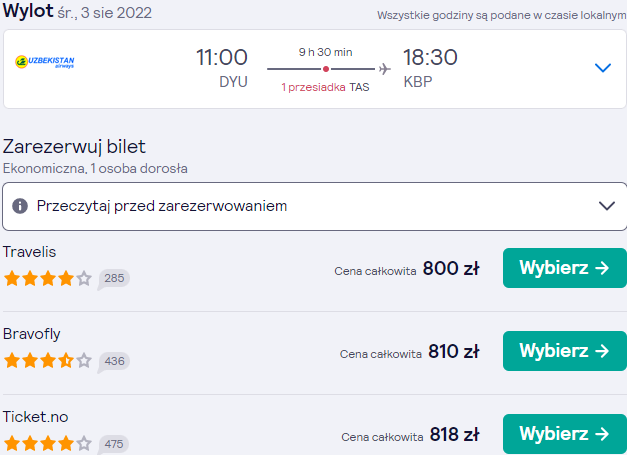Click the Uzbekistan Airways logo
This screenshot has height=455, width=627.
click(45, 62)
